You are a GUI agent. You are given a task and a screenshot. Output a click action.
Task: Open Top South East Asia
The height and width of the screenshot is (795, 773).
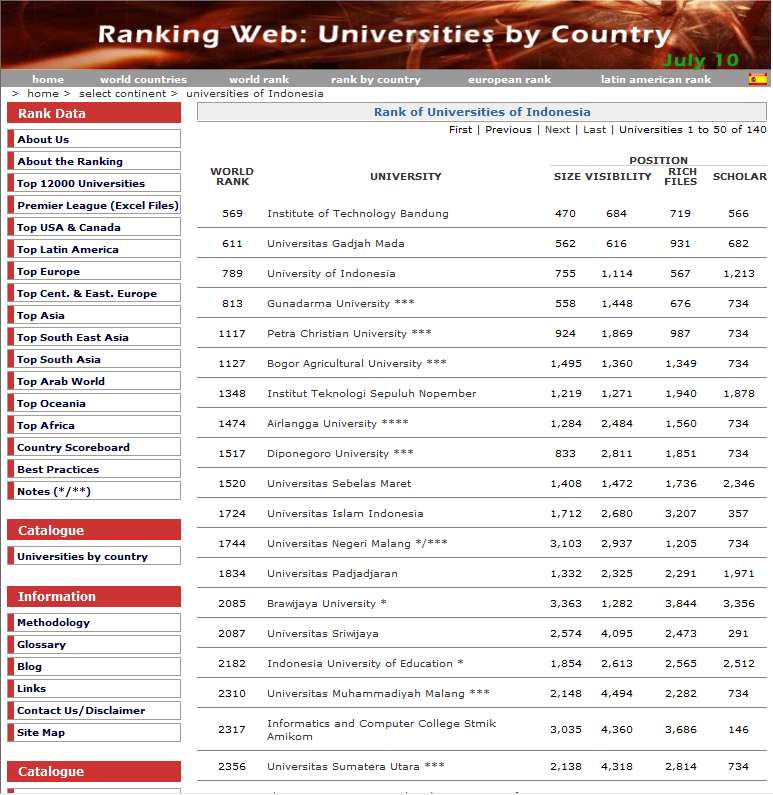(94, 337)
